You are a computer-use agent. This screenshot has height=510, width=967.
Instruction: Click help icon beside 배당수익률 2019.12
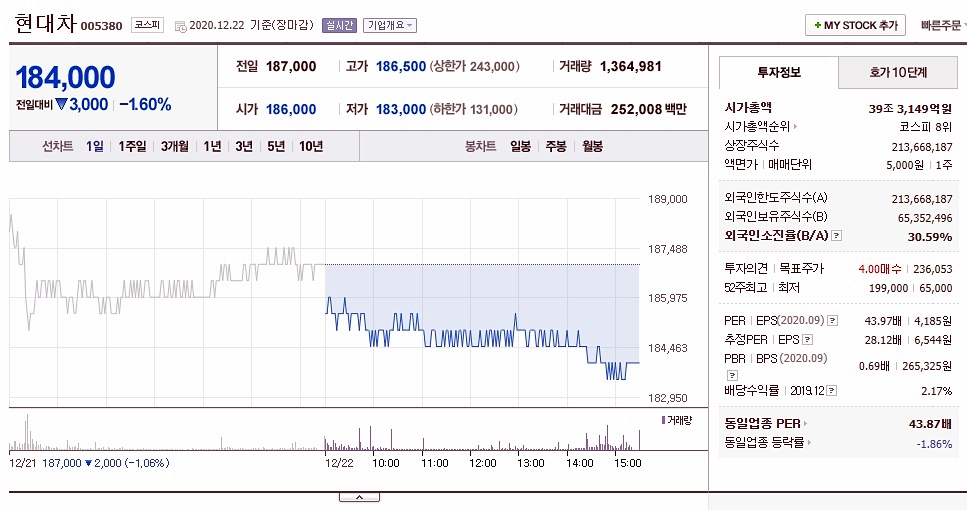click(x=831, y=390)
